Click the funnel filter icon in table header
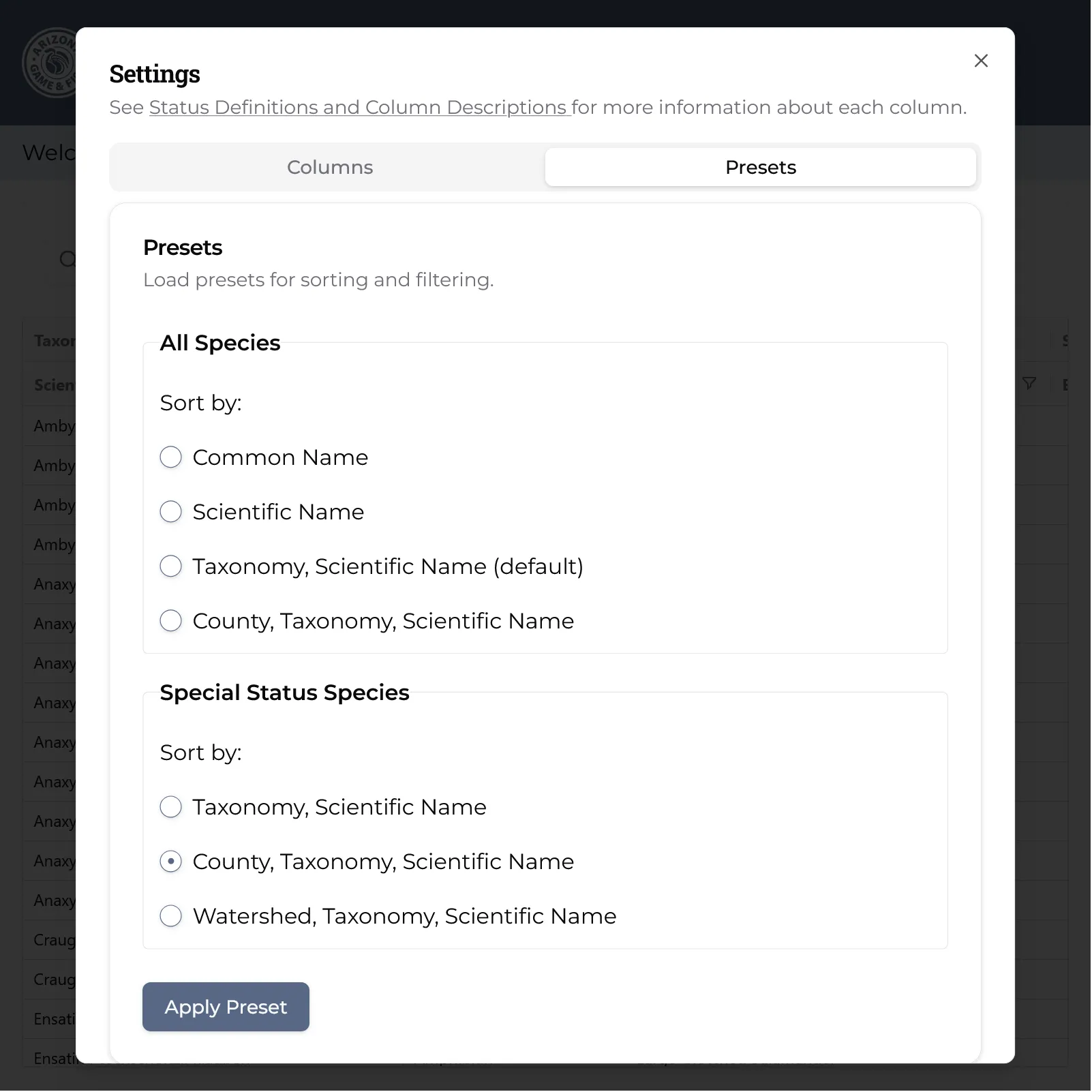The width and height of the screenshot is (1092, 1092). click(1029, 384)
